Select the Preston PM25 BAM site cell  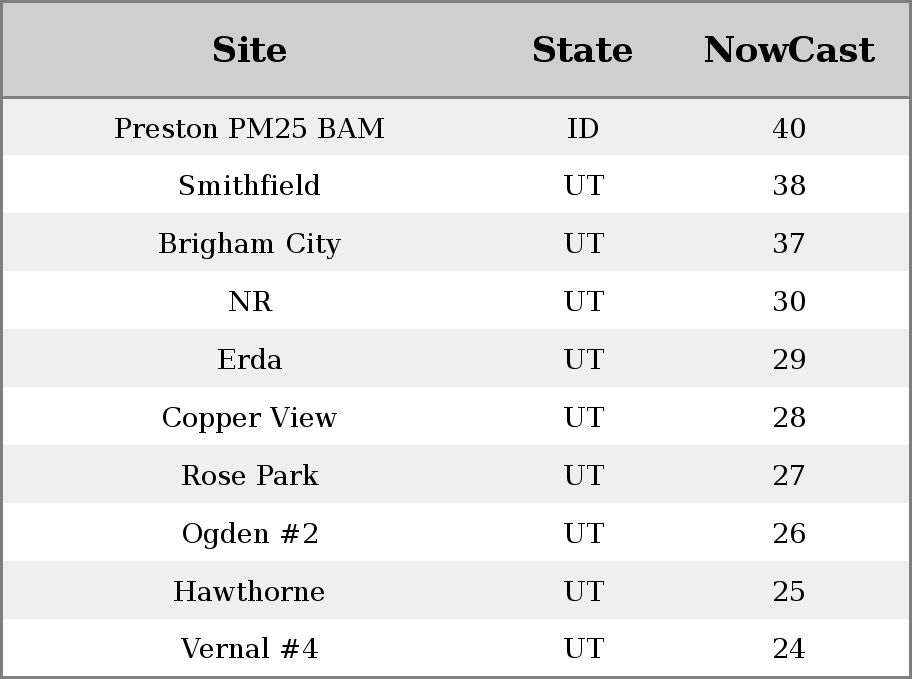249,129
